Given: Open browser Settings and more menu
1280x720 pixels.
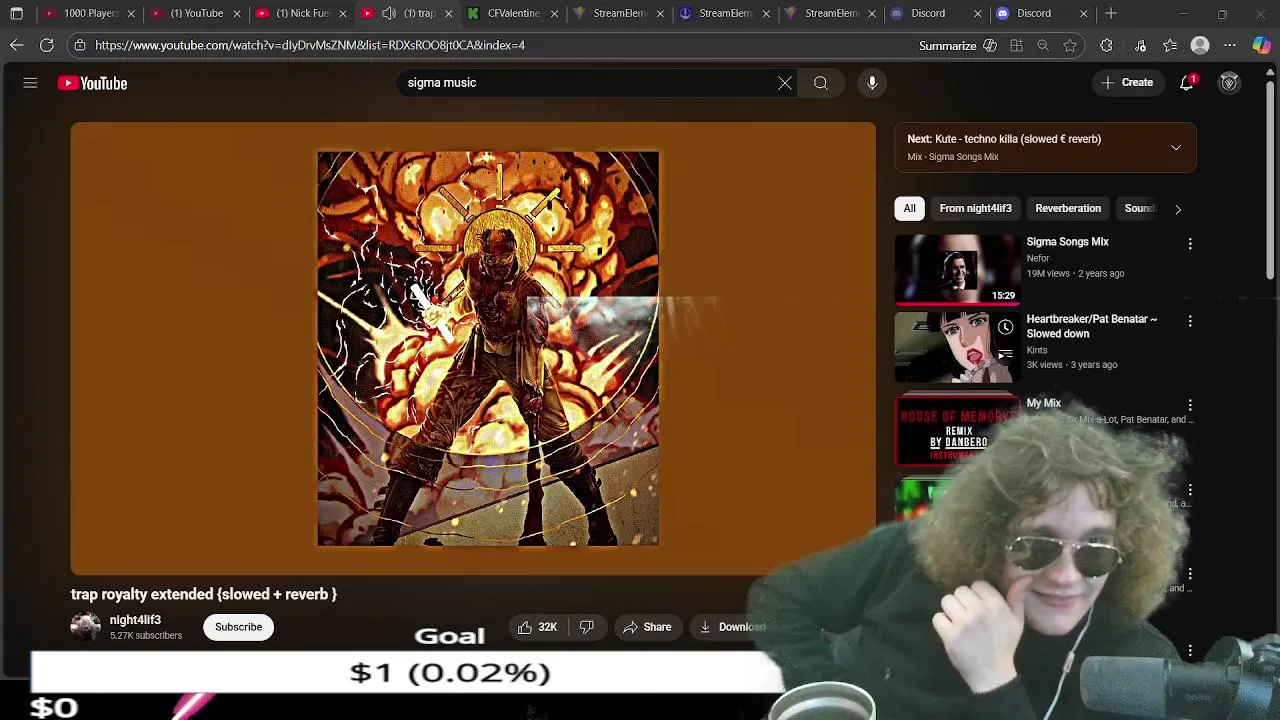Looking at the screenshot, I should [1230, 45].
